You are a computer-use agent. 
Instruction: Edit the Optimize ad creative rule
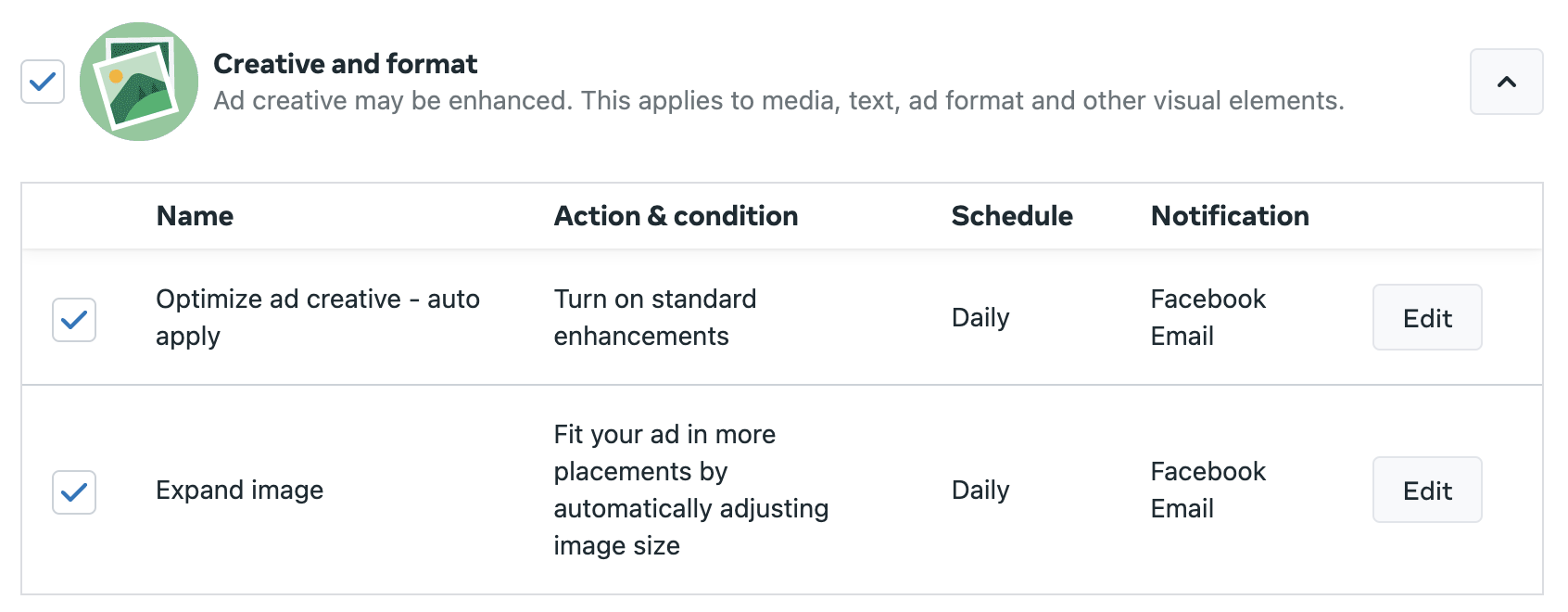pyautogui.click(x=1426, y=318)
